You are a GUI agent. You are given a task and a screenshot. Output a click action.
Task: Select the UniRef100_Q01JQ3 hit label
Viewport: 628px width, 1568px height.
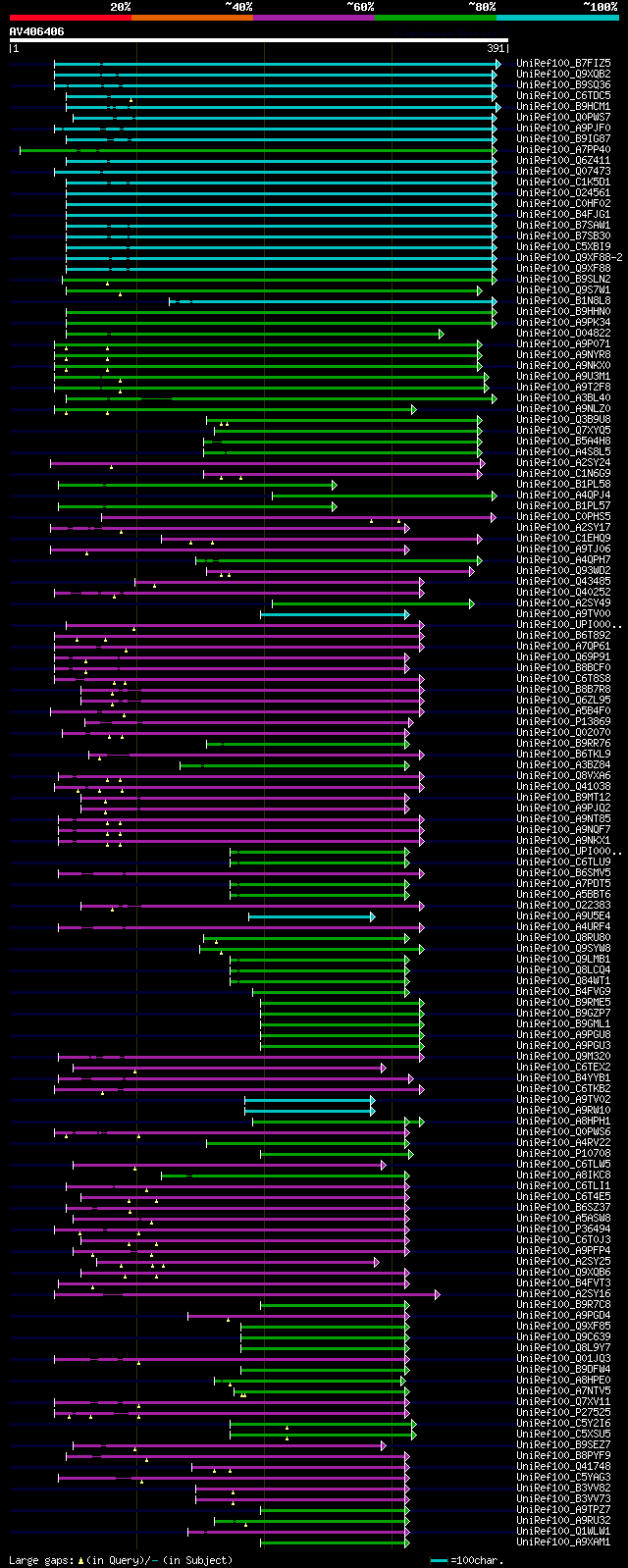563,1358
